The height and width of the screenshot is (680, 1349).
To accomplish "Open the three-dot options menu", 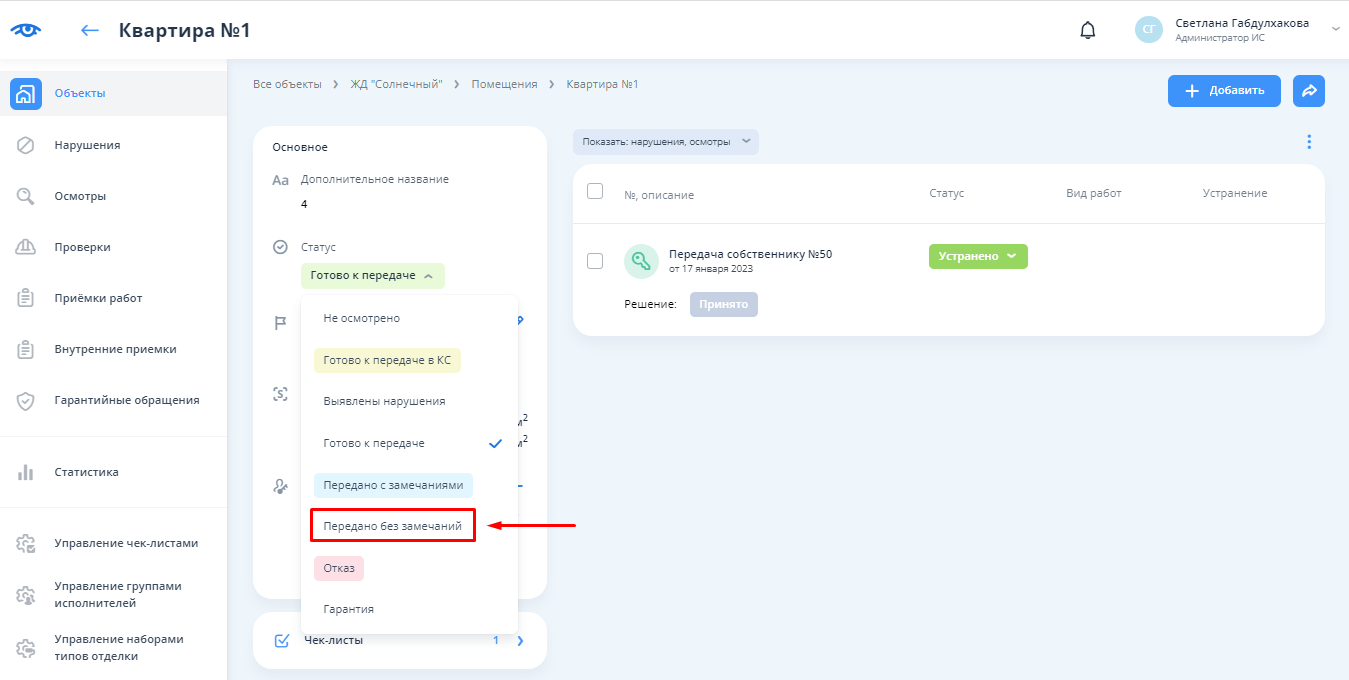I will point(1309,142).
